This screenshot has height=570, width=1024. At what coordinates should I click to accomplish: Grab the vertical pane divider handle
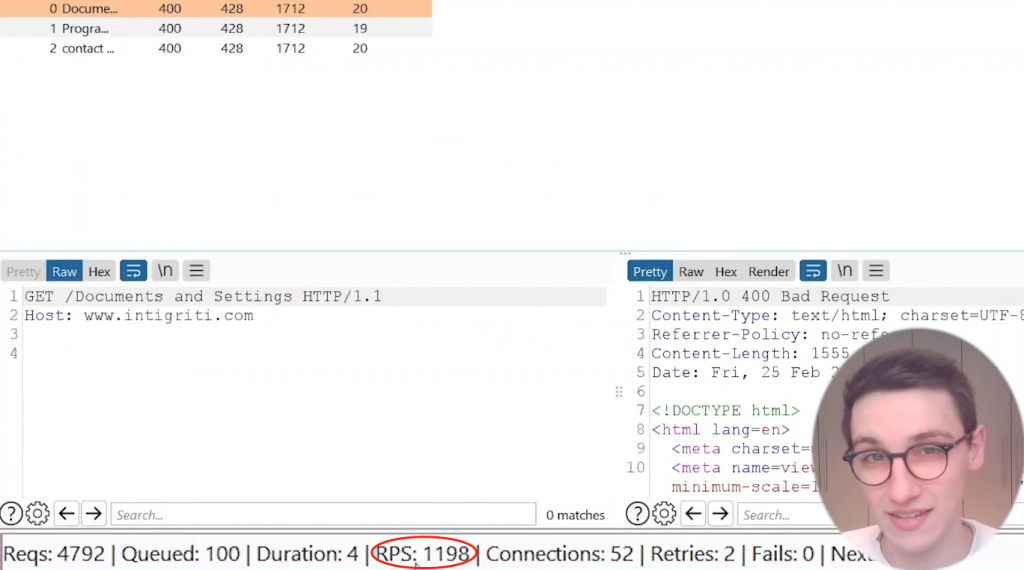[619, 392]
